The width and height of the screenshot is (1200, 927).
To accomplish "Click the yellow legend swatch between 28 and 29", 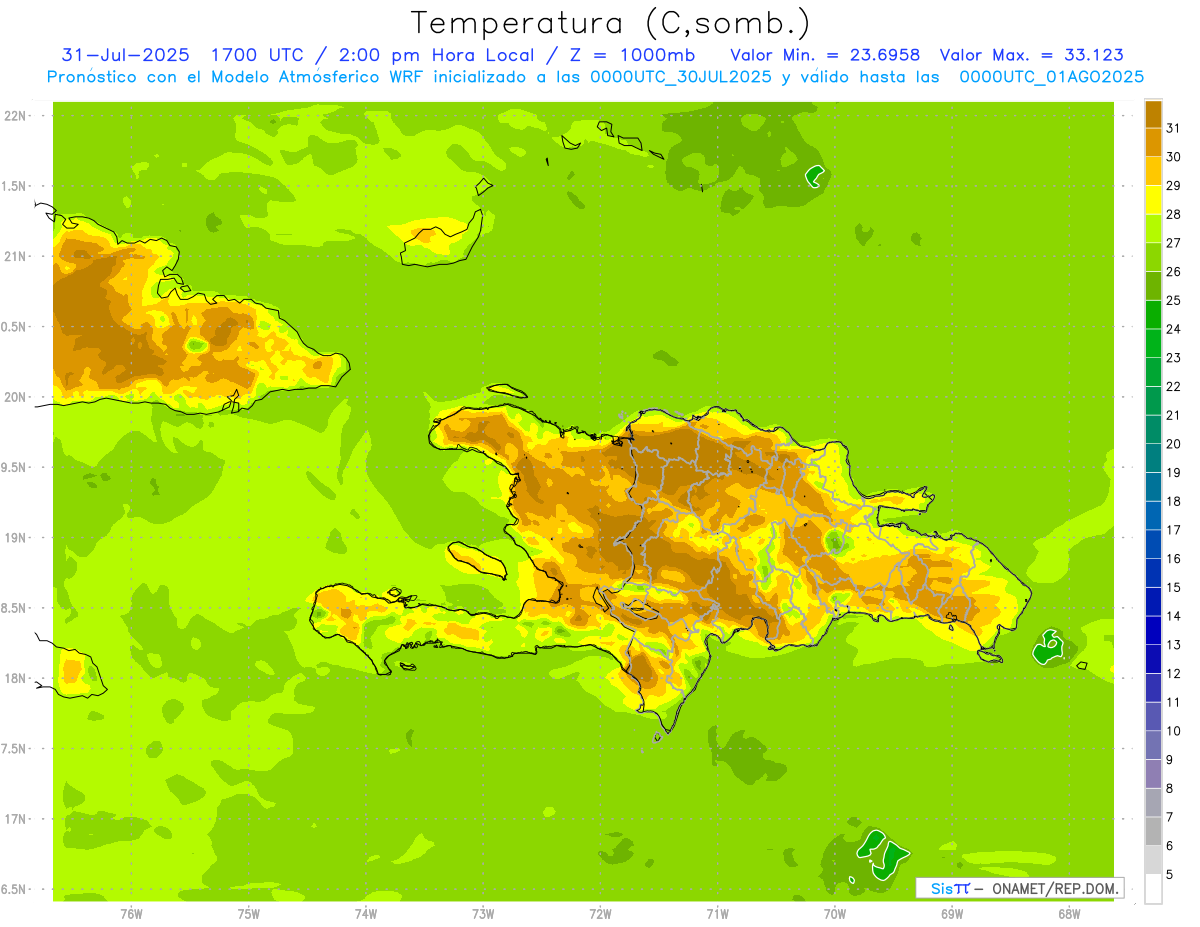I will [1153, 200].
